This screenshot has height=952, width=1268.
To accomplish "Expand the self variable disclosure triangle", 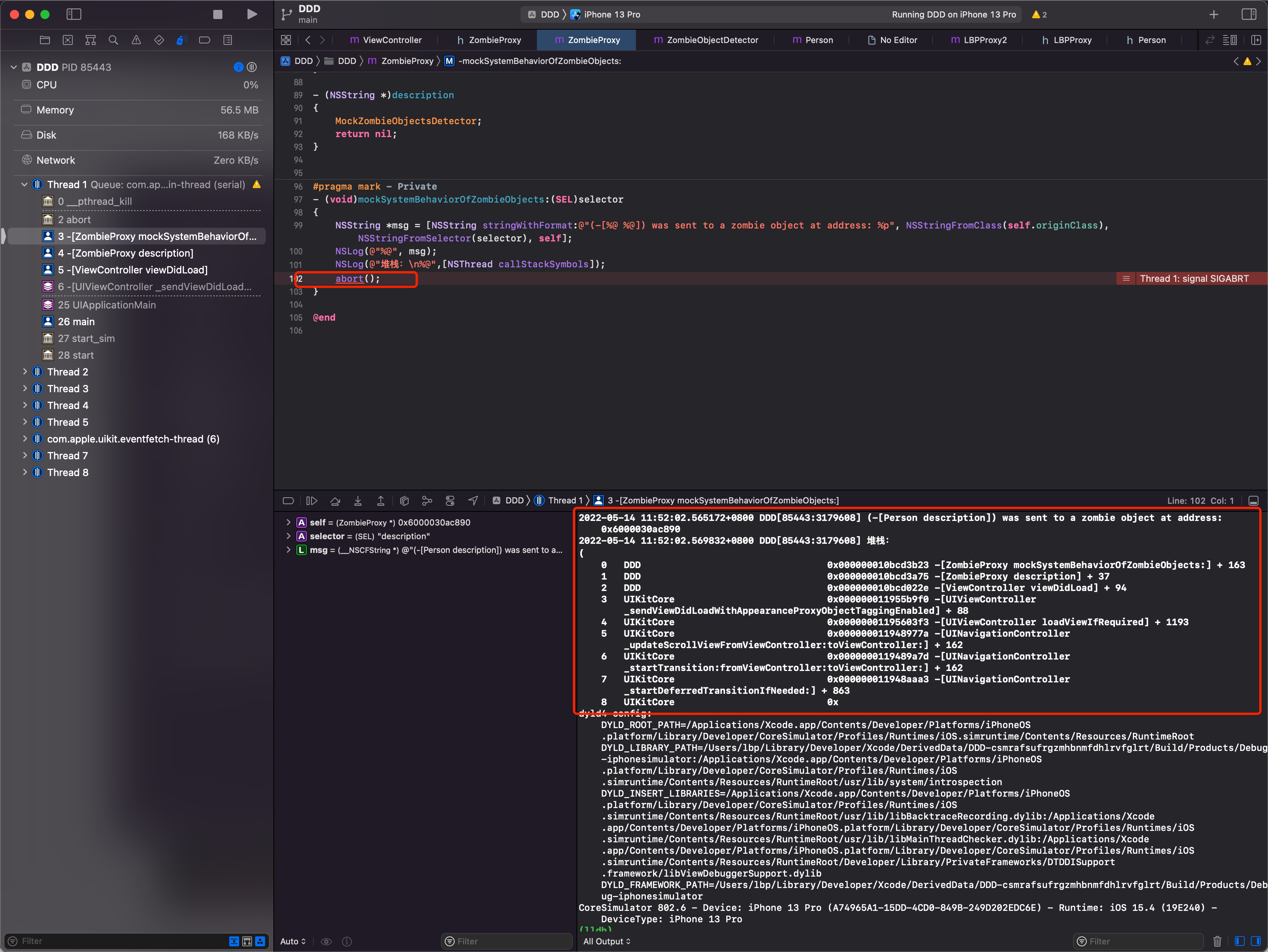I will pos(288,523).
